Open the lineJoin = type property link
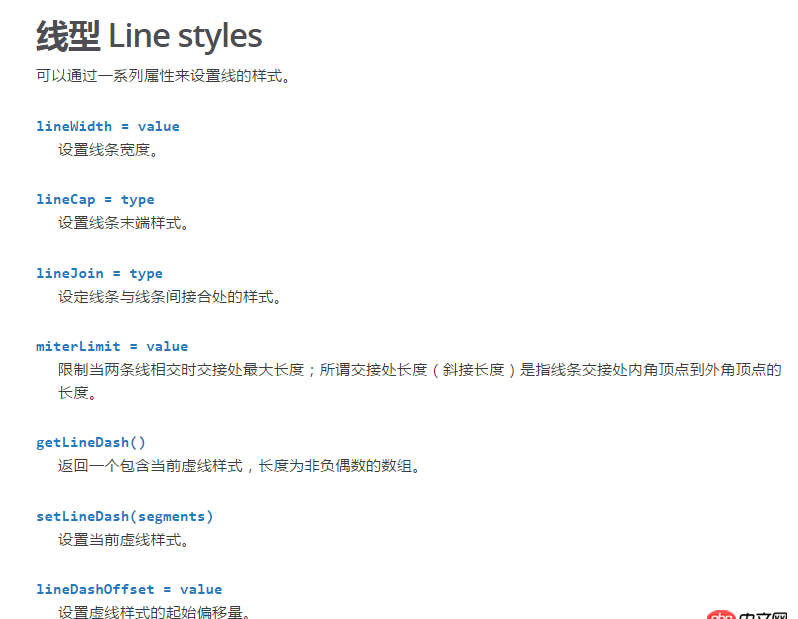 click(x=99, y=273)
